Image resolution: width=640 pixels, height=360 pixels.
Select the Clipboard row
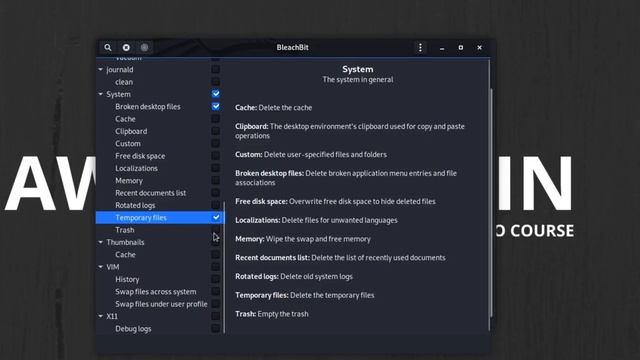pyautogui.click(x=160, y=131)
